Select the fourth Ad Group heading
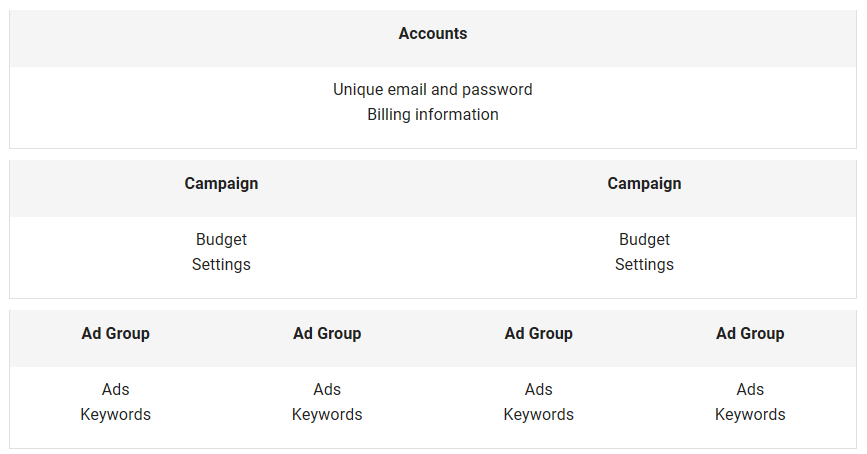This screenshot has height=454, width=867. [x=750, y=333]
